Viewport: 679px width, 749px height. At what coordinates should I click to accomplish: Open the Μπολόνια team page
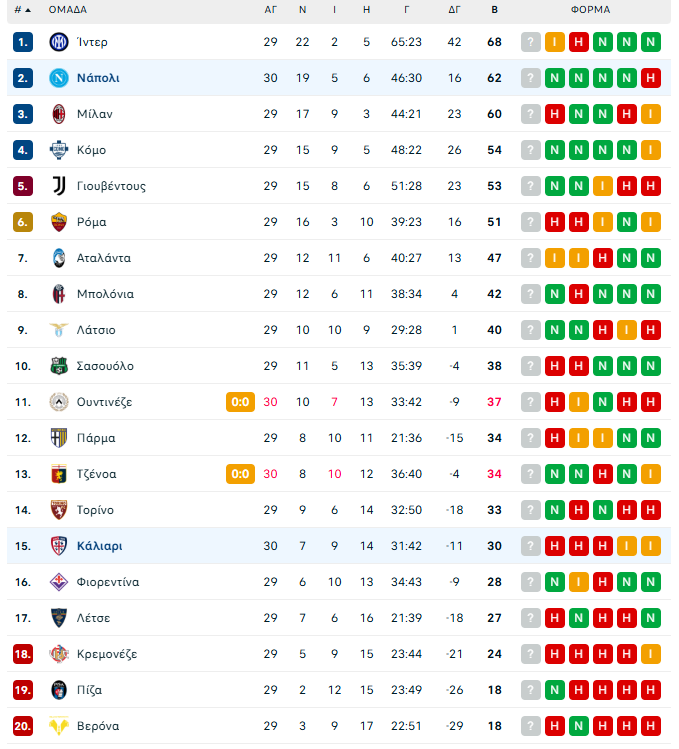pos(105,294)
